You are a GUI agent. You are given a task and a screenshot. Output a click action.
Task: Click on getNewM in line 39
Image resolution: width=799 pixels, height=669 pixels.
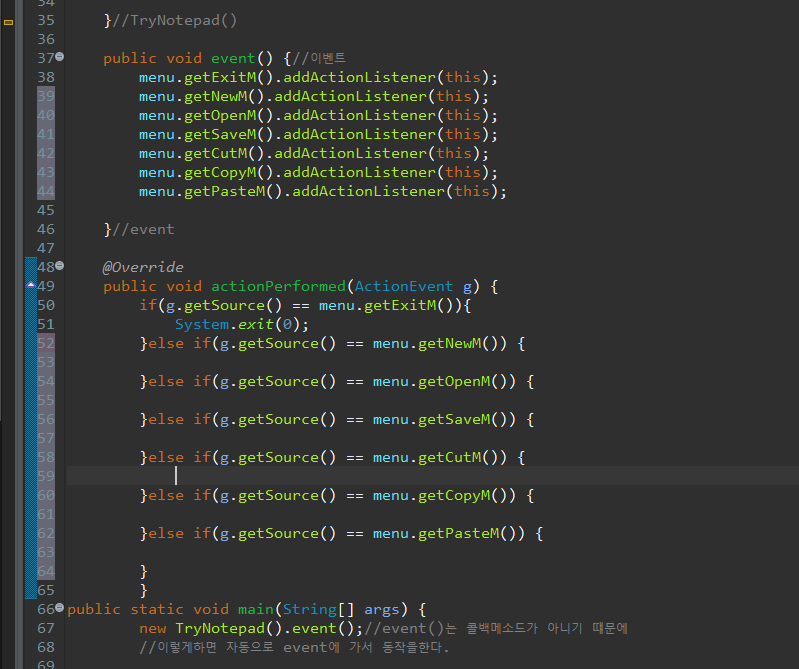(x=216, y=96)
